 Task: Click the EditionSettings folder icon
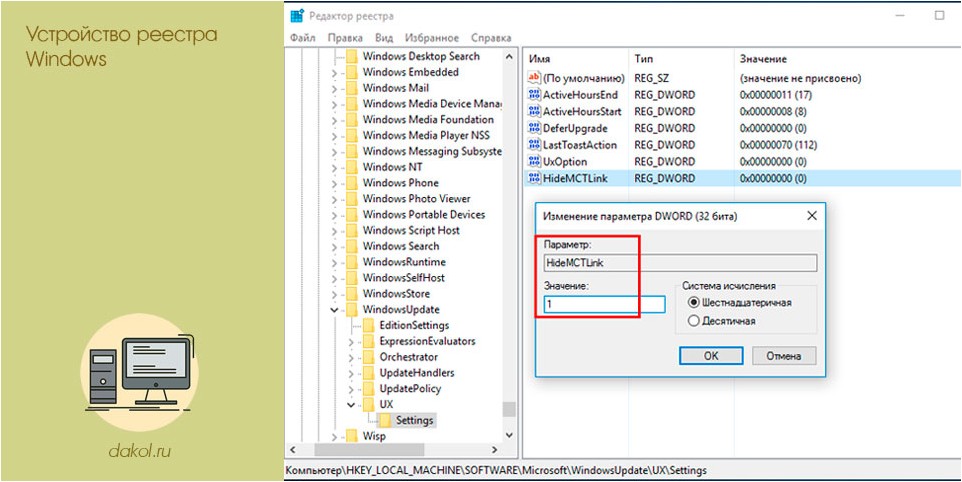tap(369, 326)
